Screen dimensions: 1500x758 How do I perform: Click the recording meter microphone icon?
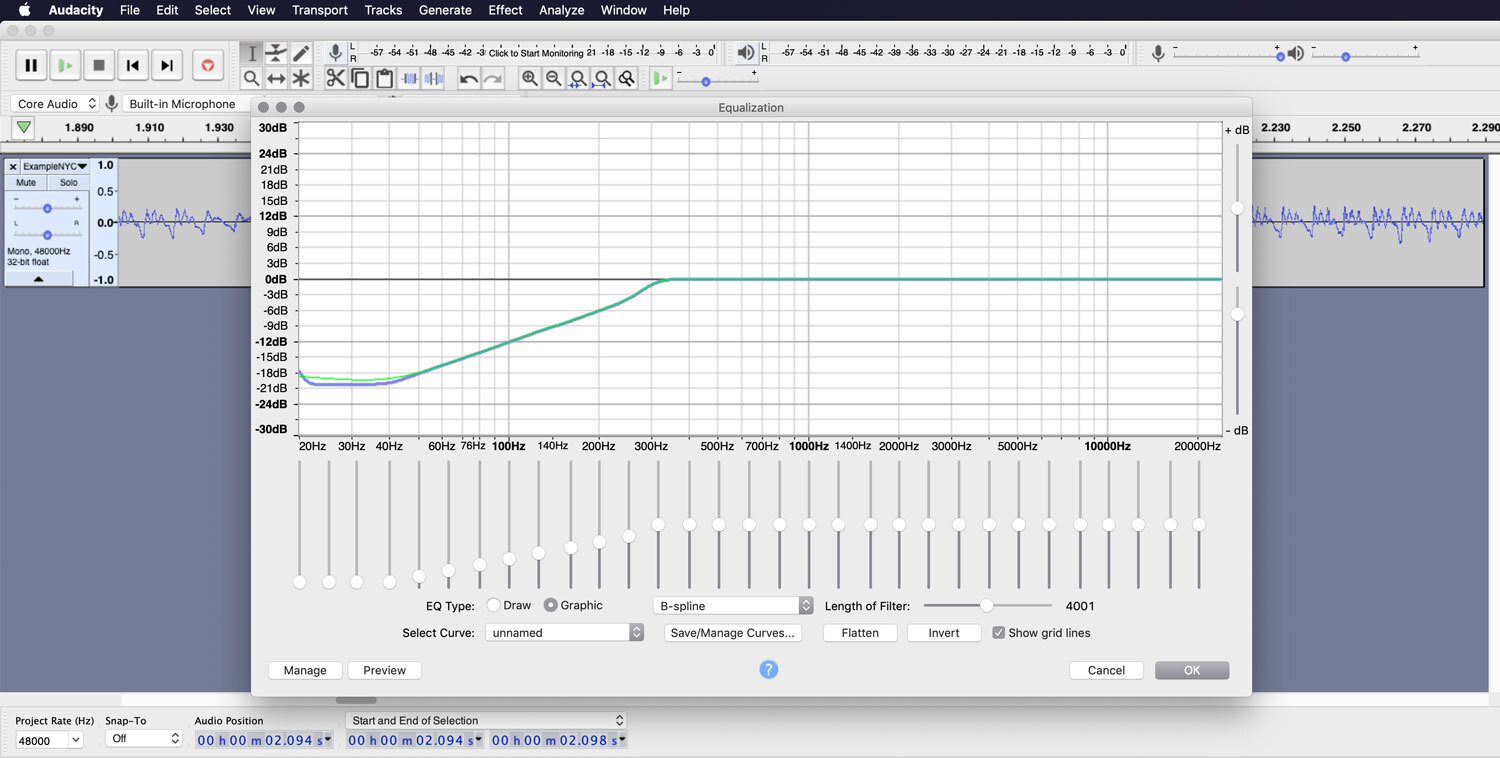tap(336, 53)
